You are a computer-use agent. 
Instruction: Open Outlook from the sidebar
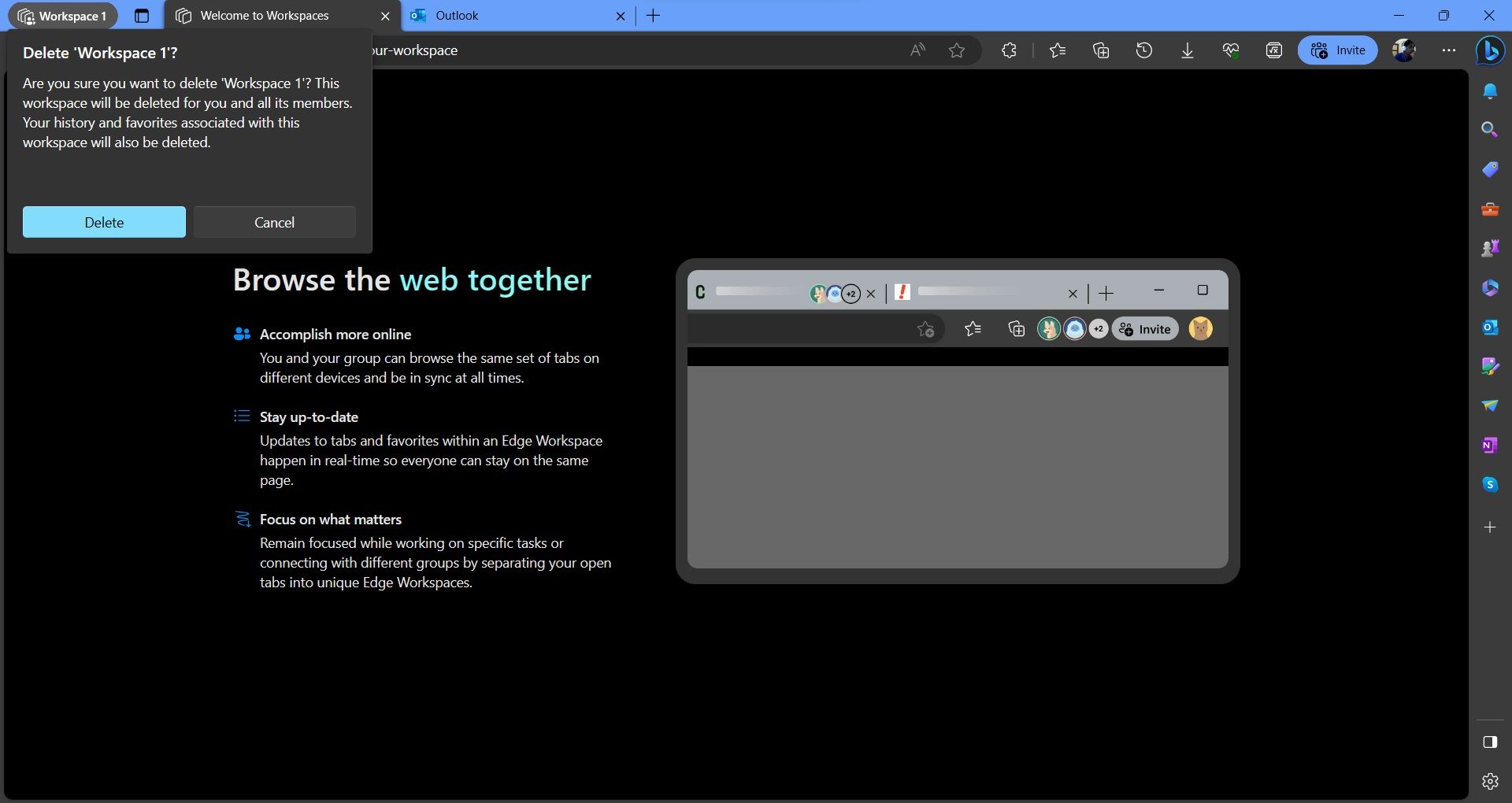point(1489,327)
